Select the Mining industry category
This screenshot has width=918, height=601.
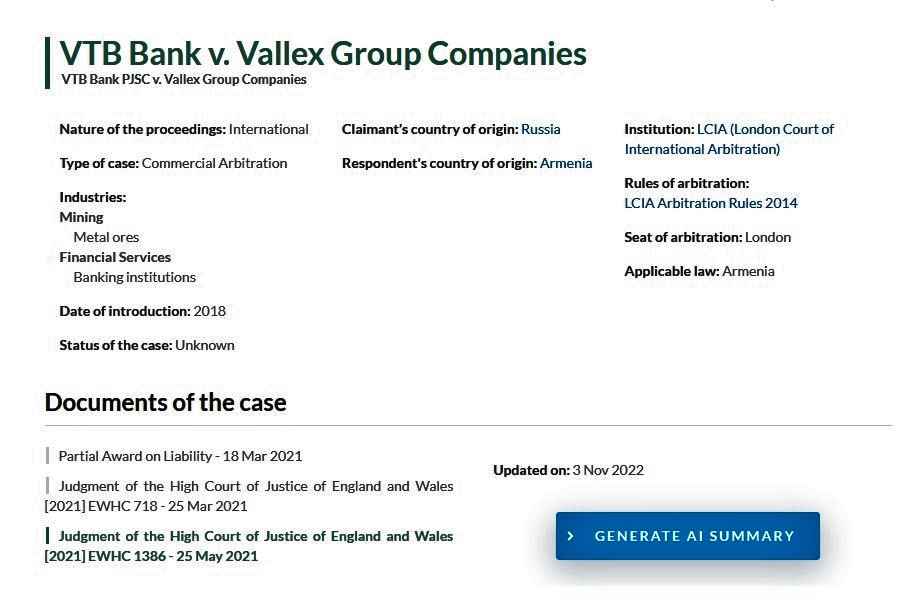(x=81, y=217)
